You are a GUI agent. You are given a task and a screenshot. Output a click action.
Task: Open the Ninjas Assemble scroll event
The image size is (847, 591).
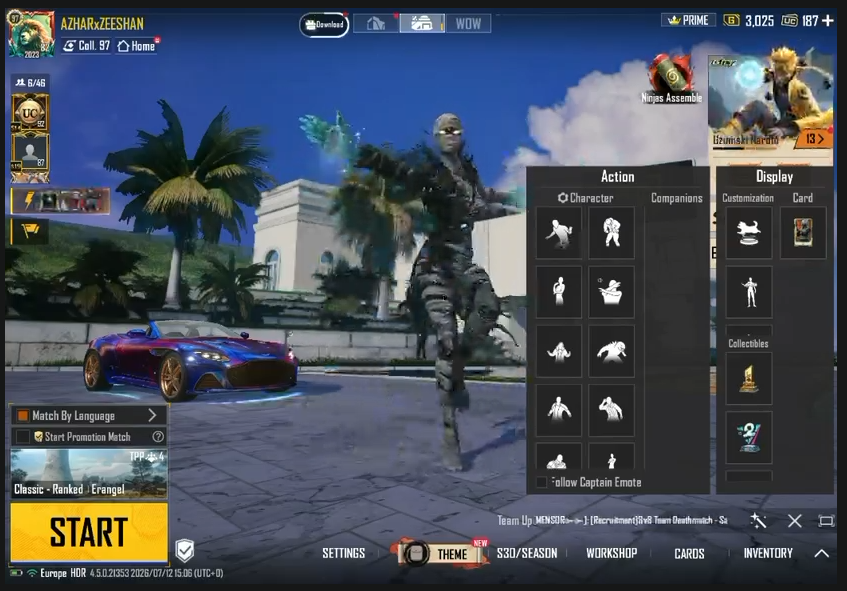[671, 78]
